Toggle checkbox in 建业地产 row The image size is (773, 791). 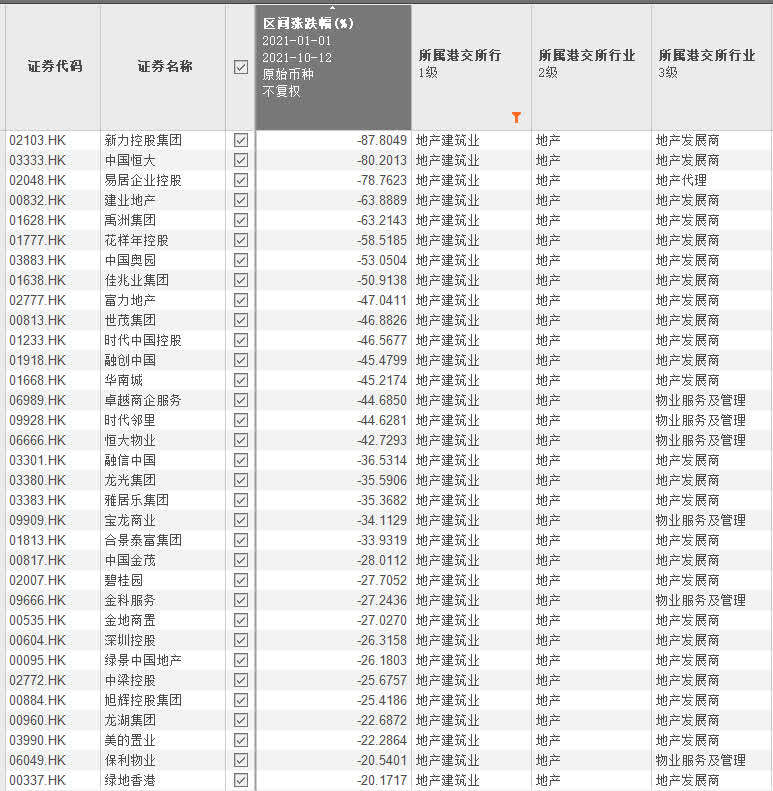241,200
